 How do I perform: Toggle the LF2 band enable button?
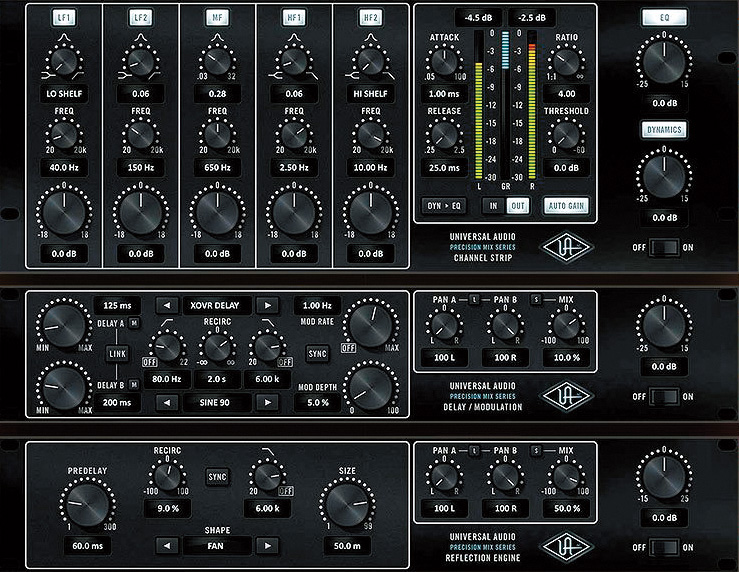140,18
